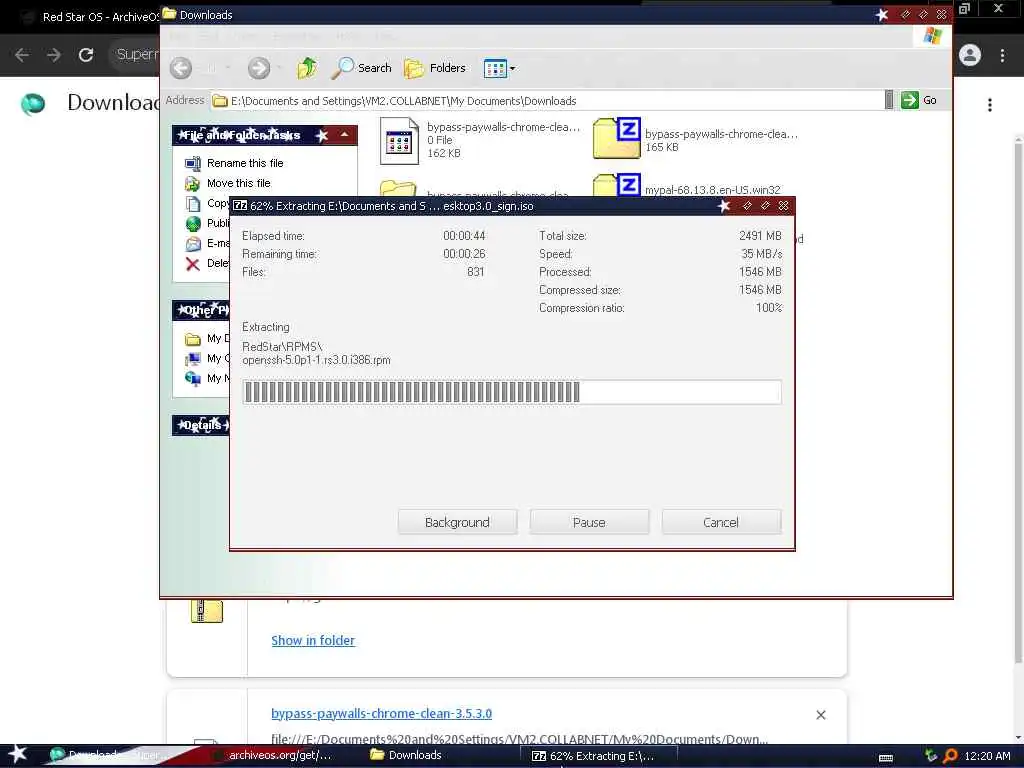Click My Computer icon in Other Places
Image resolution: width=1024 pixels, height=768 pixels.
[193, 359]
